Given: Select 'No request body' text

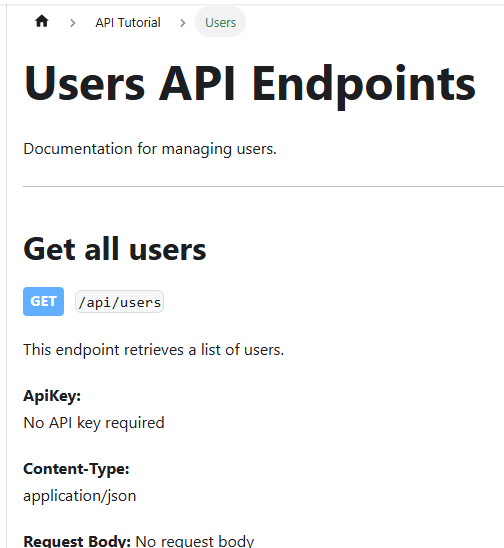Looking at the screenshot, I should pos(195,541).
